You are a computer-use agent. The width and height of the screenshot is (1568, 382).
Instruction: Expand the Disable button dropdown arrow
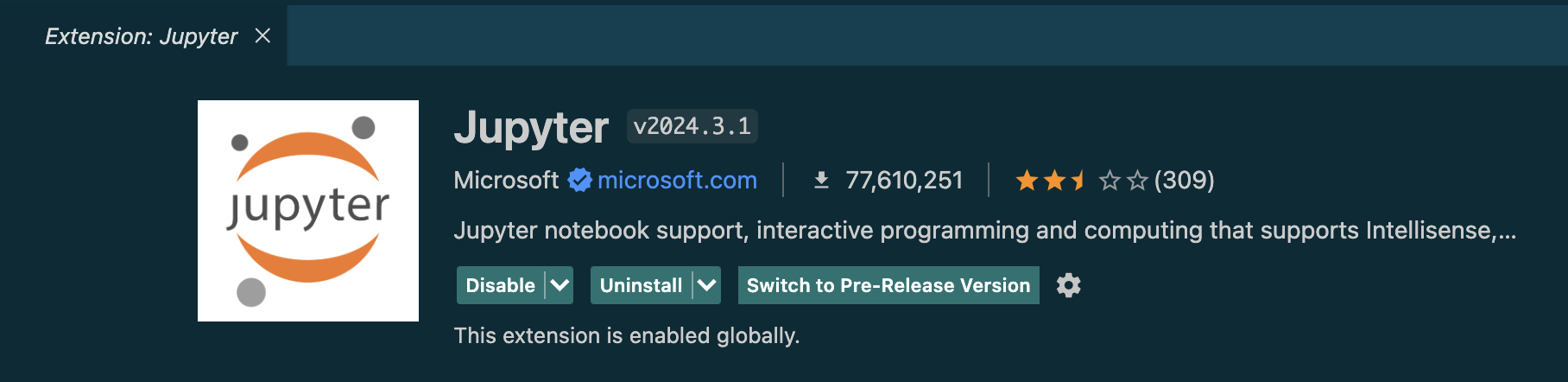click(560, 285)
